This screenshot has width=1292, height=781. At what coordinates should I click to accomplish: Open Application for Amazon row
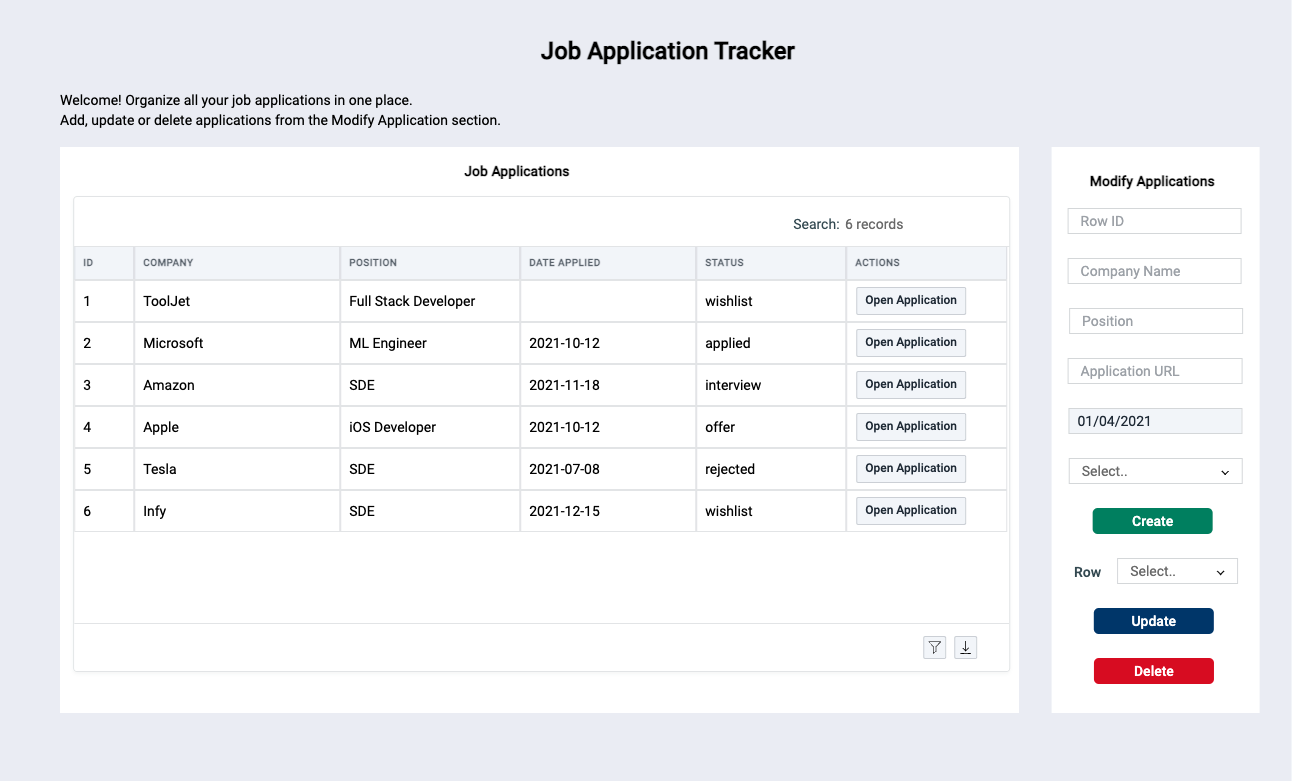click(911, 384)
